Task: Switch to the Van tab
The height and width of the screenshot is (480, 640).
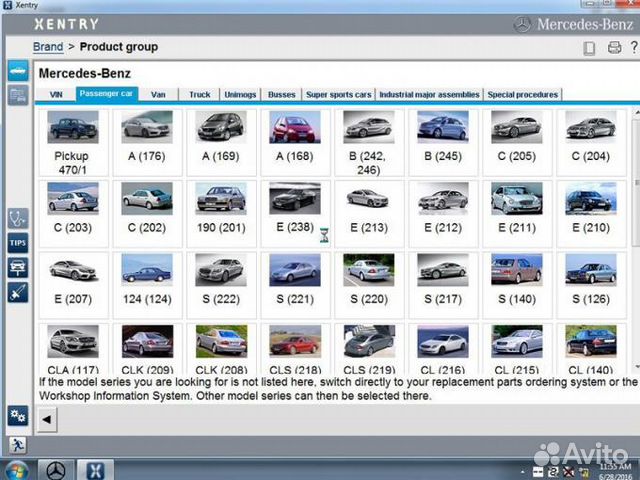Action: (158, 95)
